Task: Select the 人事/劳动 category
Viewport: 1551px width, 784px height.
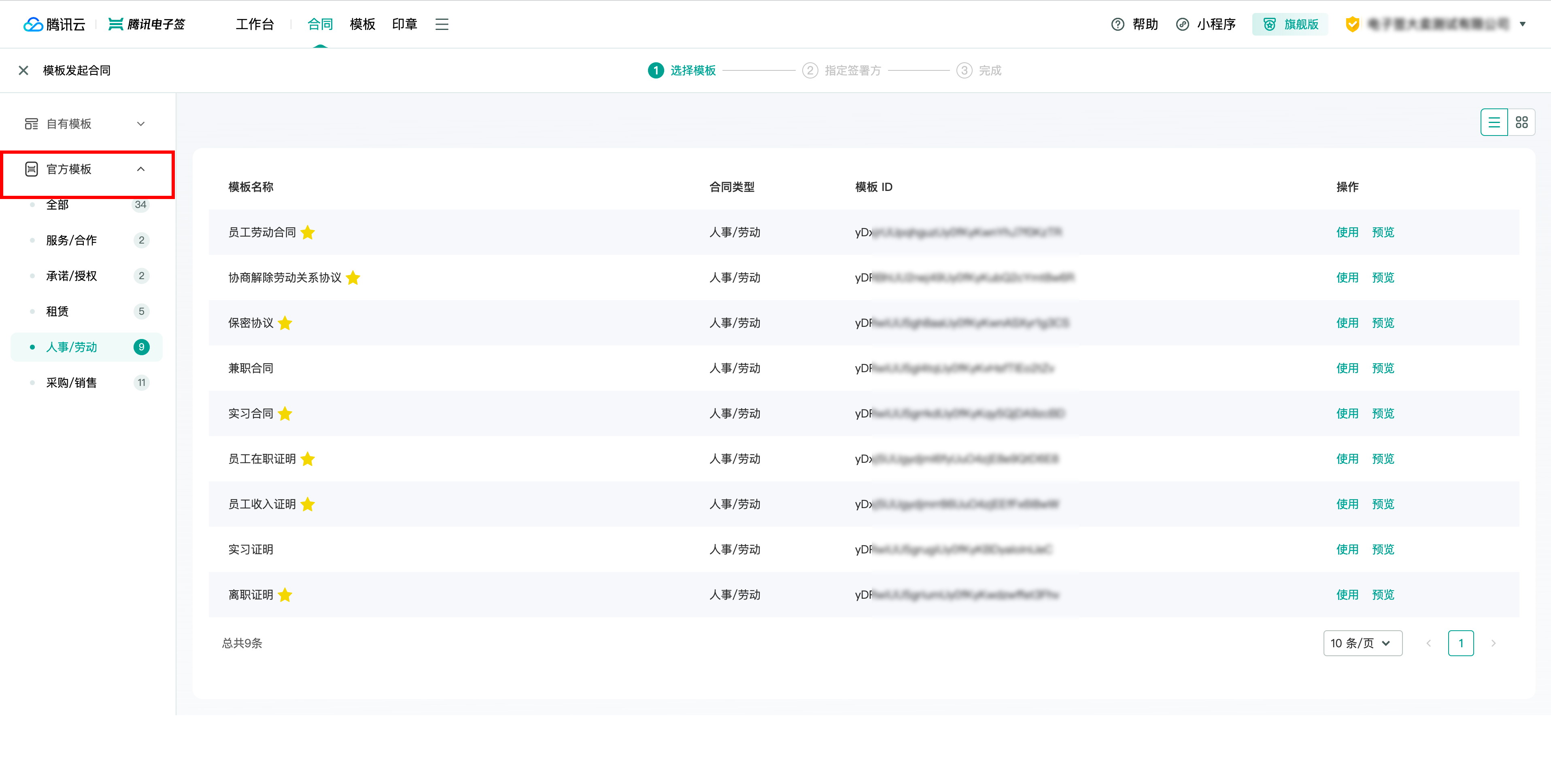Action: [87, 347]
